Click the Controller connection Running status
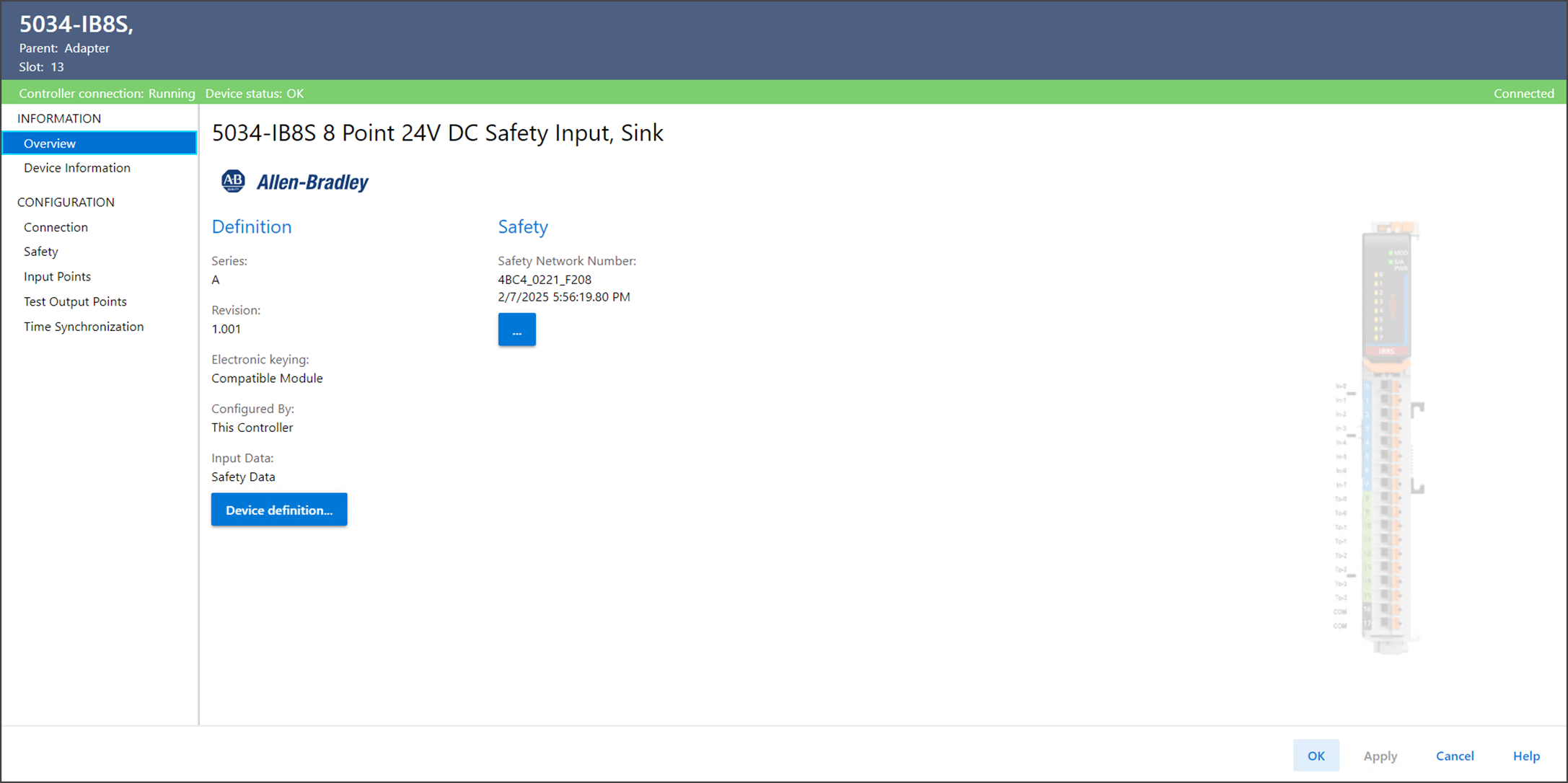Viewport: 1568px width, 783px height. (x=107, y=94)
